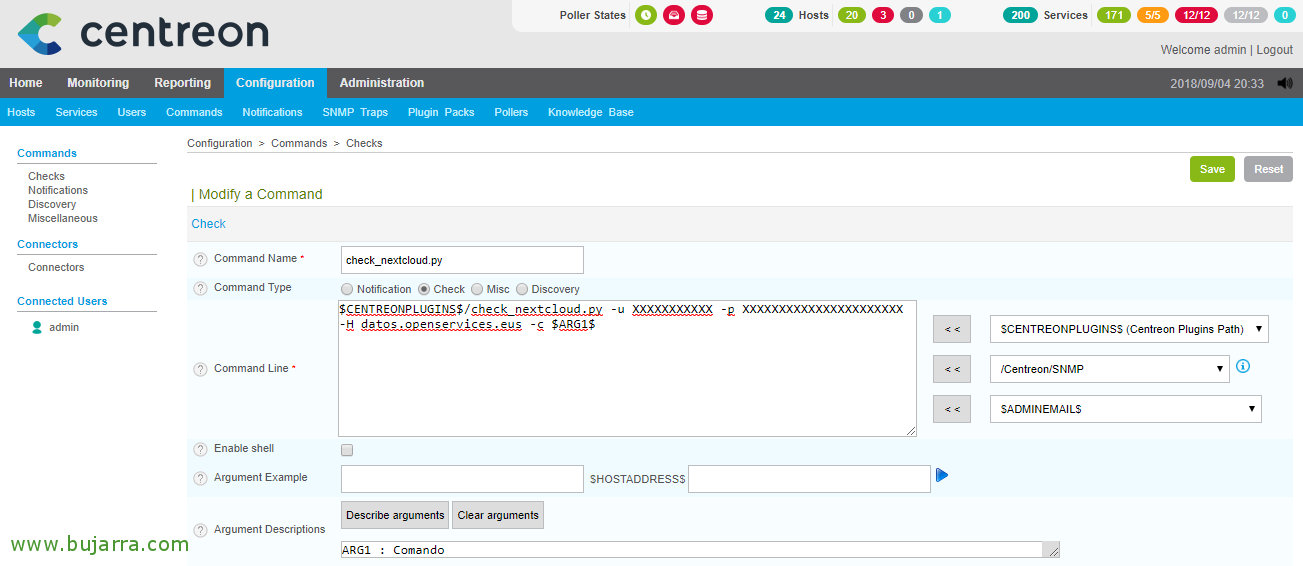Click the admin user icon
Screen dimensions: 1303x566
(x=37, y=327)
